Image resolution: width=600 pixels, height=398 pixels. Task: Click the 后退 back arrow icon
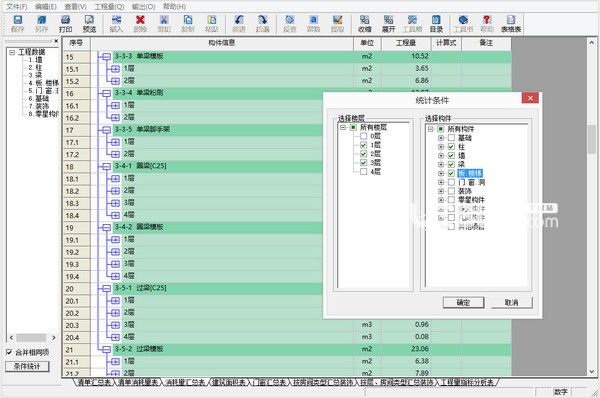(x=263, y=24)
